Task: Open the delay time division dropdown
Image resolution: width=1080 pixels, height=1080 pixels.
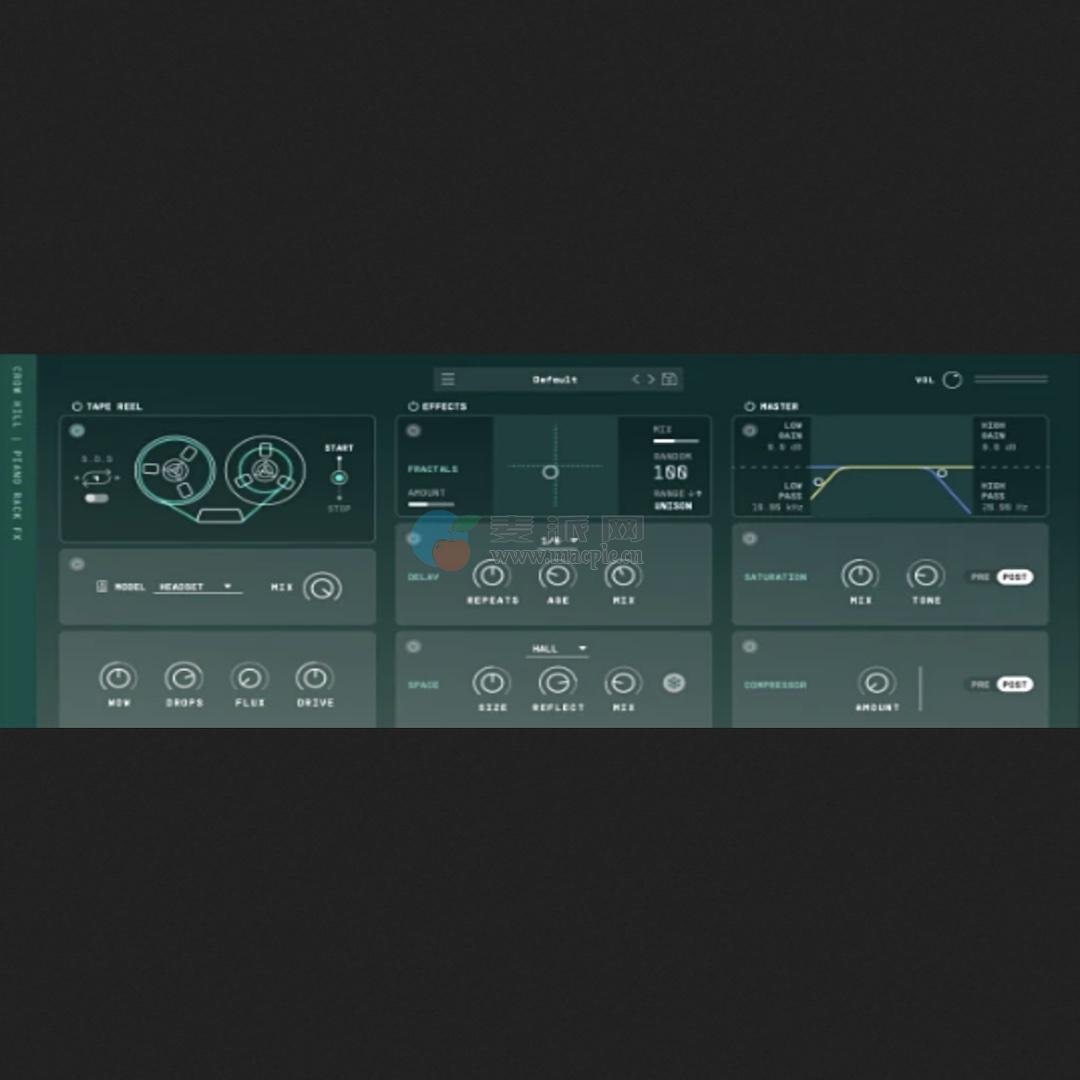Action: [x=558, y=541]
